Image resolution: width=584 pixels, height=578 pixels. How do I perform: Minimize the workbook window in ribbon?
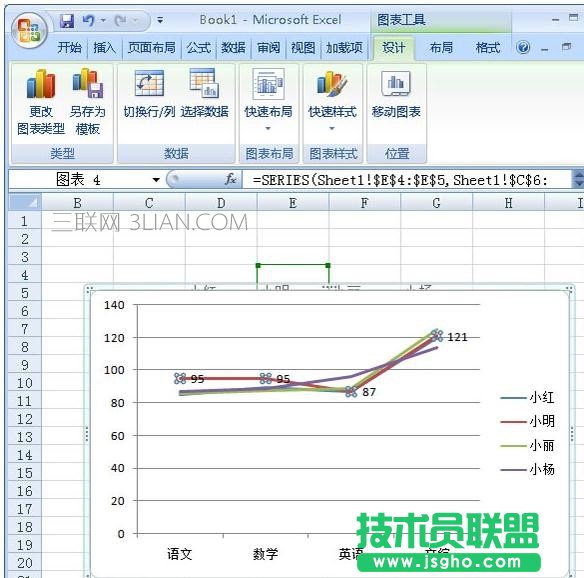545,49
